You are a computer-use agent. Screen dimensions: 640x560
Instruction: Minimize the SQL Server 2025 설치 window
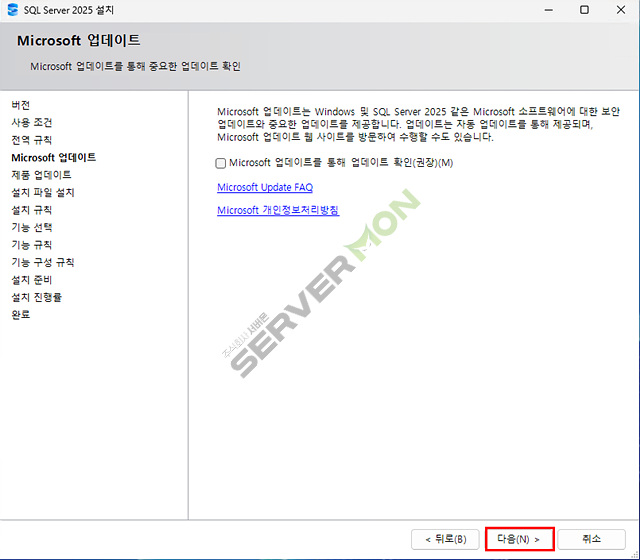(x=549, y=10)
